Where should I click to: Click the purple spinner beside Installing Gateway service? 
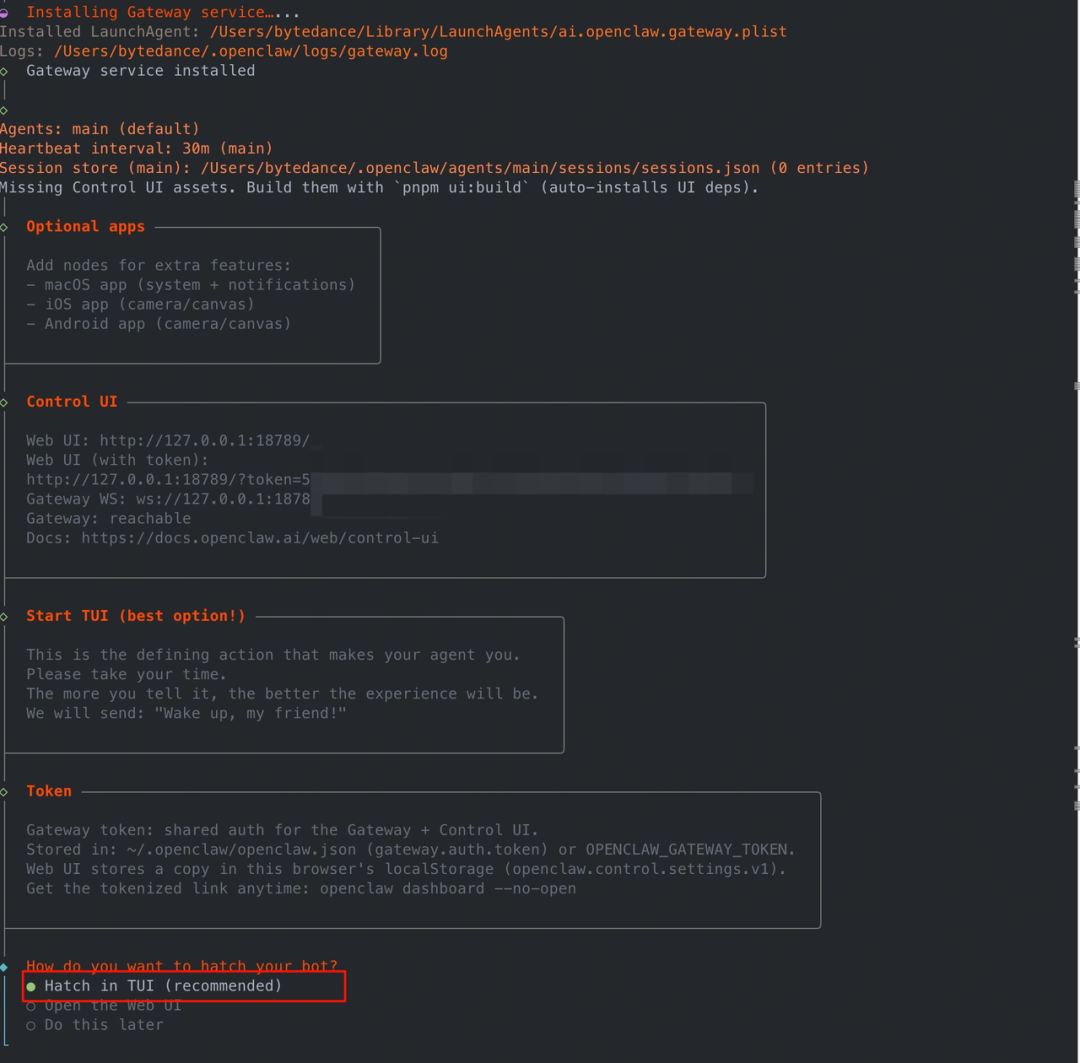[x=5, y=12]
